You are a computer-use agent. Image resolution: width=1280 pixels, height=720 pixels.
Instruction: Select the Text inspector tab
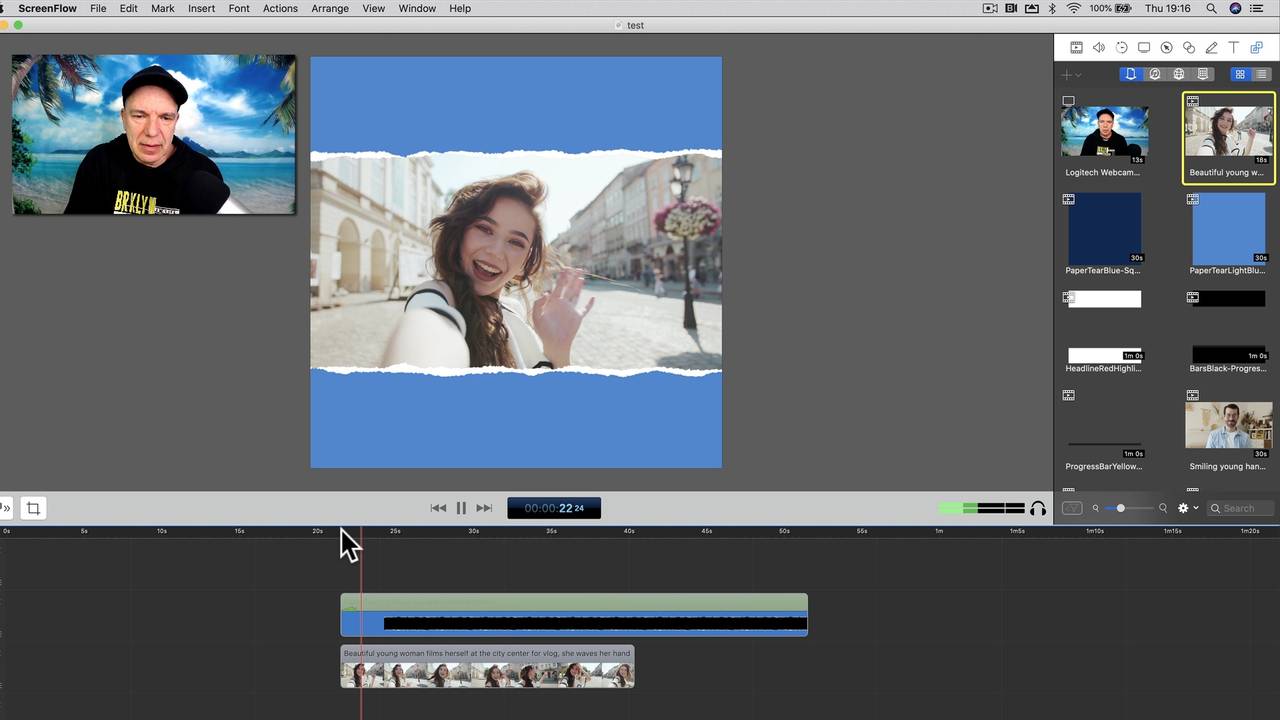[x=1233, y=47]
